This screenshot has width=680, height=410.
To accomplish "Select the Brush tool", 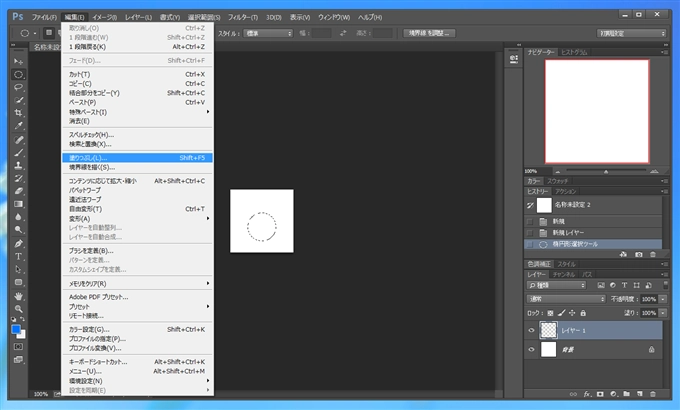I will point(18,153).
